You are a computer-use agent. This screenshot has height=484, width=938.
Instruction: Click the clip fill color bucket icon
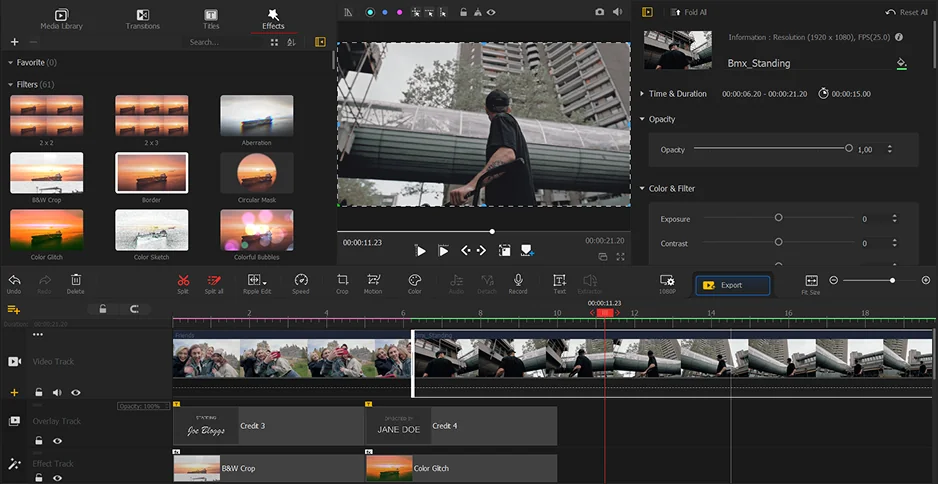(902, 63)
